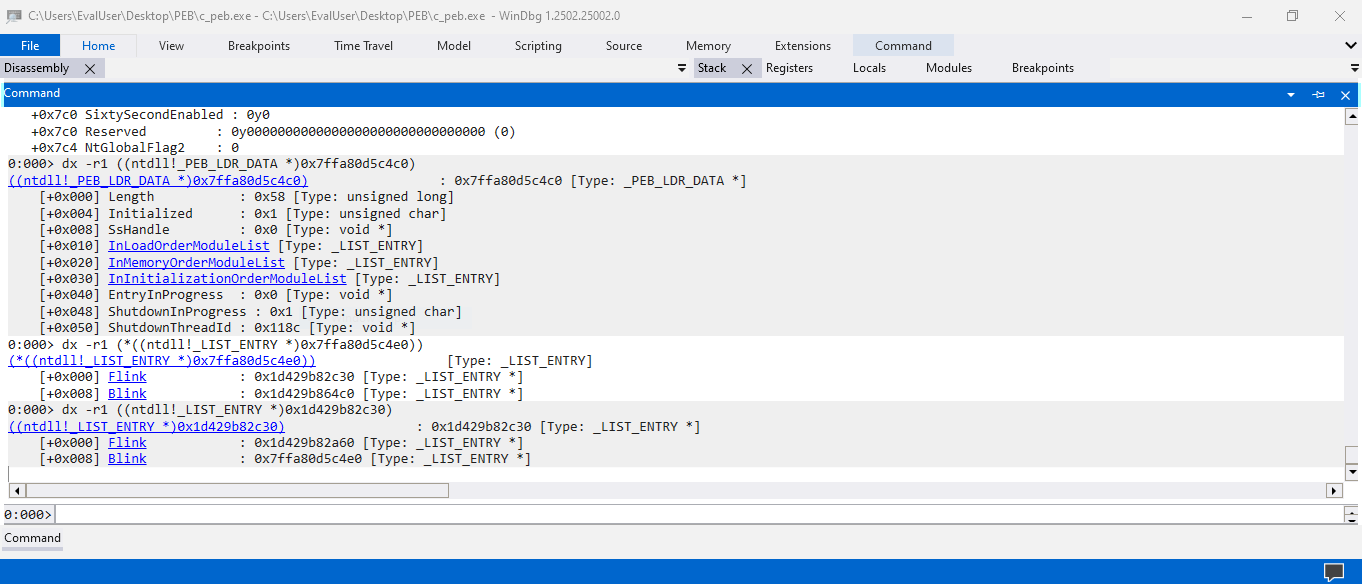
Task: Close the Stack tab
Action: [746, 69]
